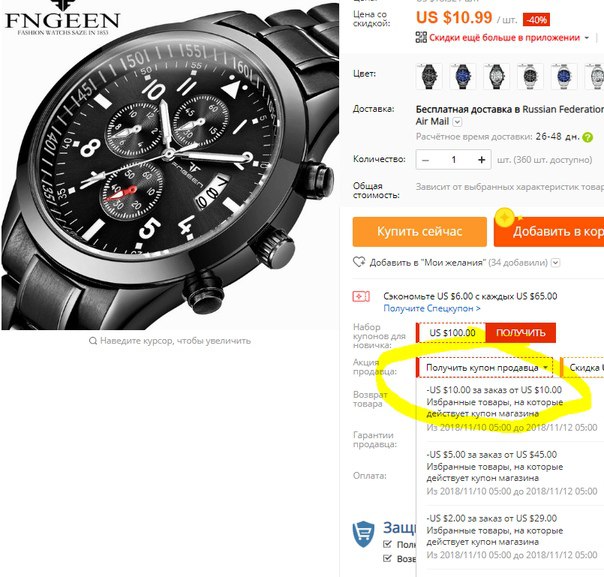Expand the app discounts dropdown arrow
This screenshot has height=577, width=604.
[587, 38]
